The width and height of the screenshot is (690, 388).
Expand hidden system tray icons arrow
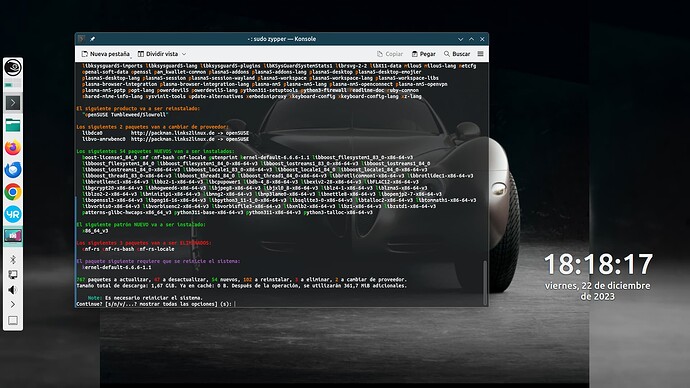click(x=13, y=304)
